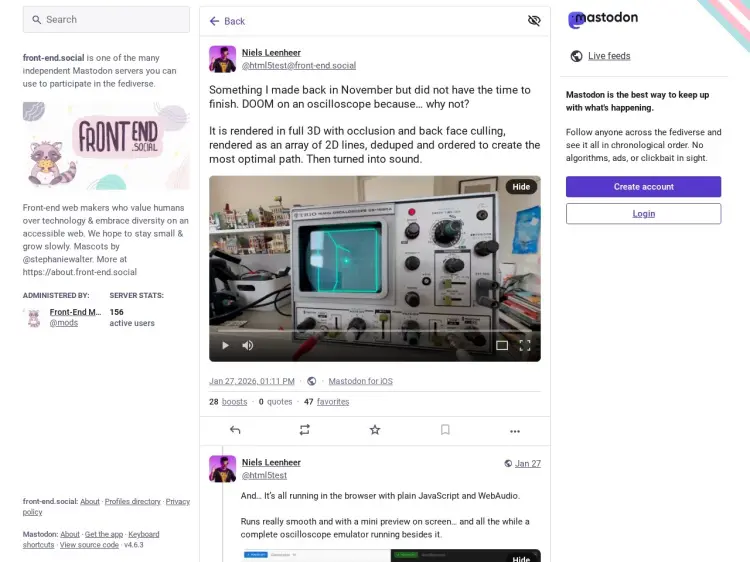The width and height of the screenshot is (750, 562).
Task: Click the public visibility globe beside timestamp
Action: 311,381
